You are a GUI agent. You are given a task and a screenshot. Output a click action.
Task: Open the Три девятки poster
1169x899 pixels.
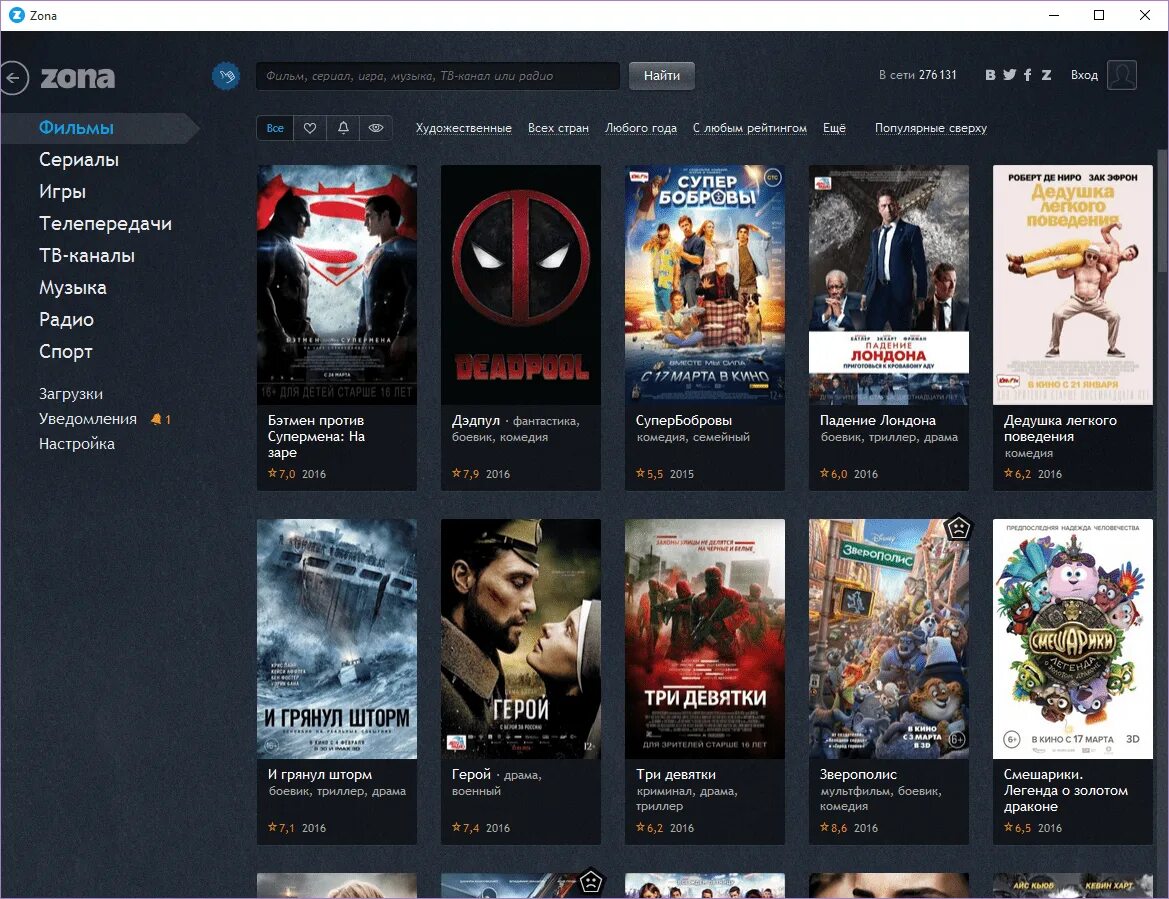[705, 639]
